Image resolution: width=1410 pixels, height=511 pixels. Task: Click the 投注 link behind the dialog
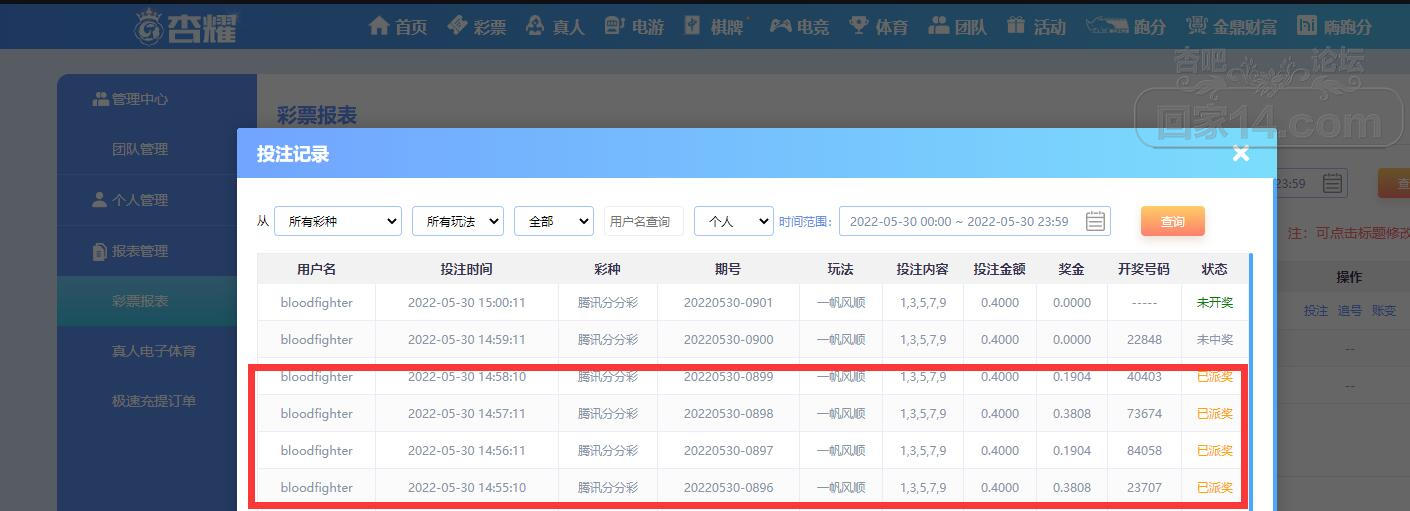pyautogui.click(x=1316, y=311)
